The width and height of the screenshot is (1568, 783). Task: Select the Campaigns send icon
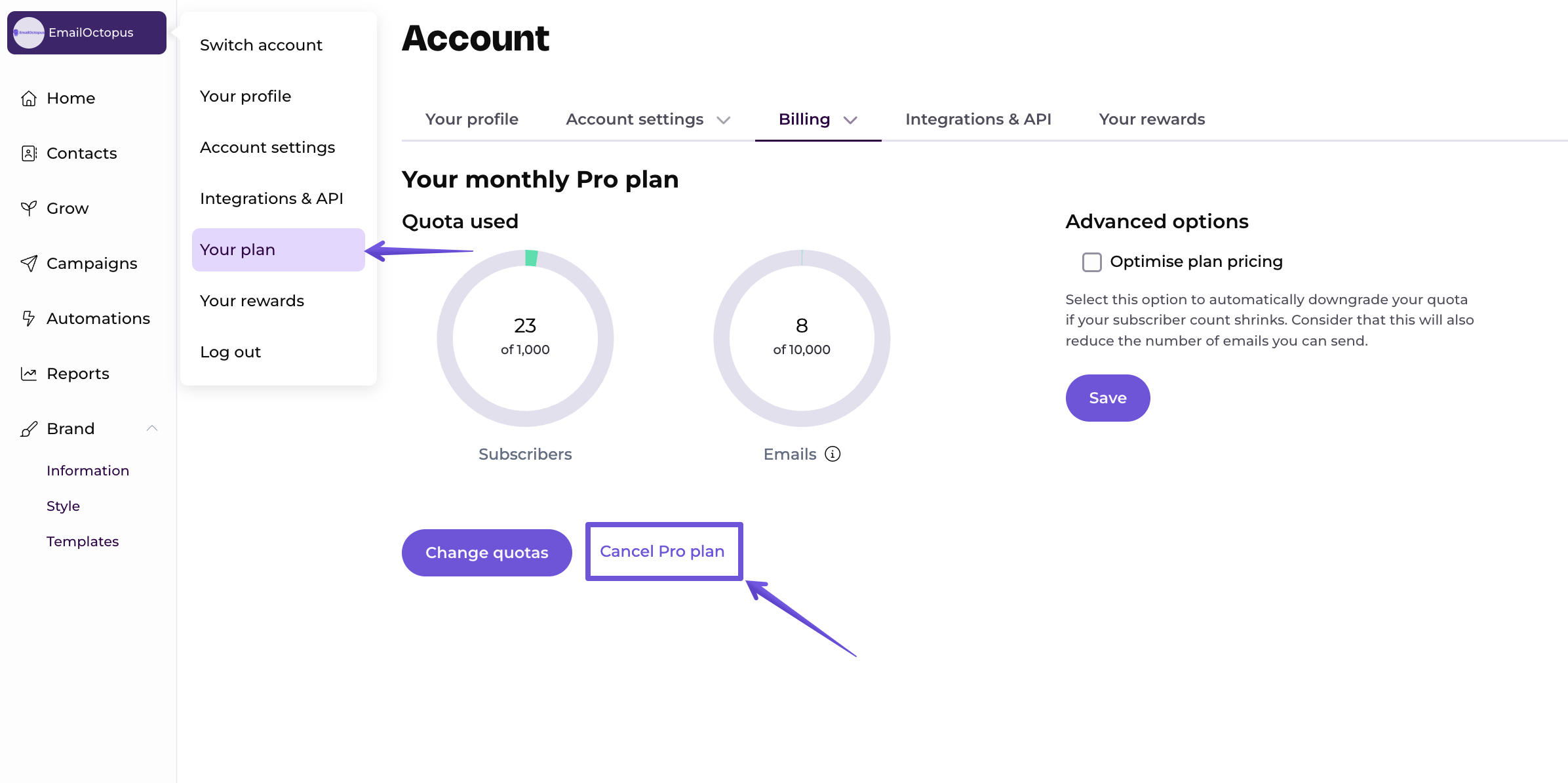point(28,263)
